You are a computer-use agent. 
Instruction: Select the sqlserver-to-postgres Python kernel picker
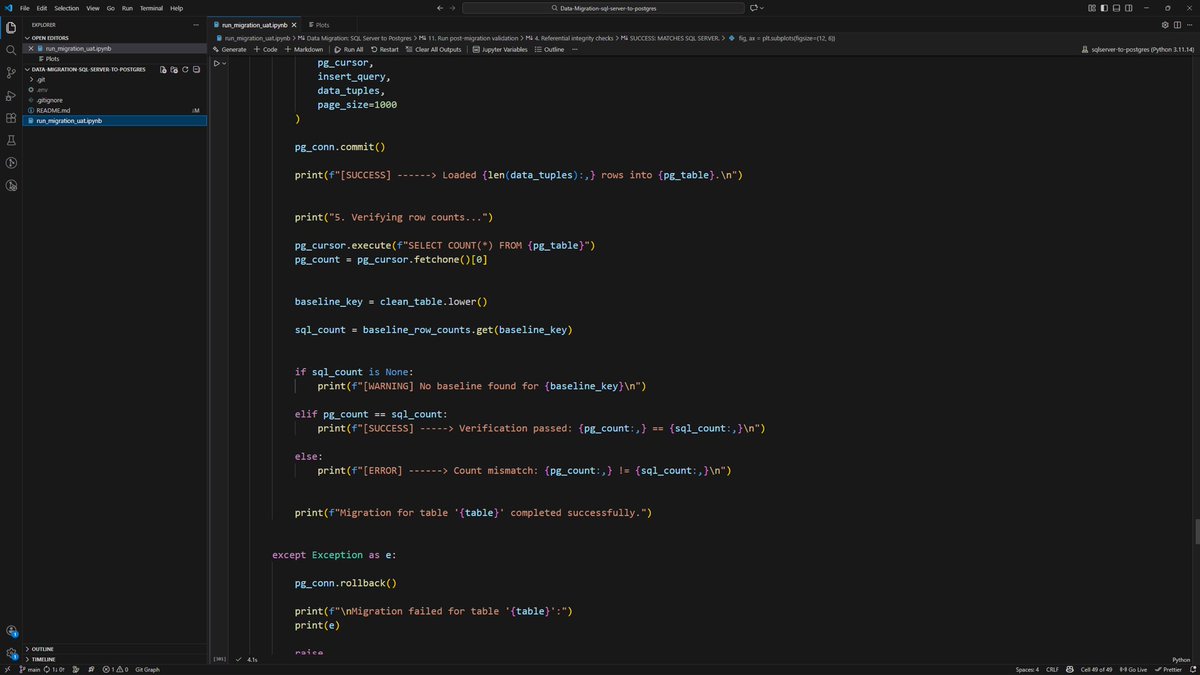coord(1137,49)
